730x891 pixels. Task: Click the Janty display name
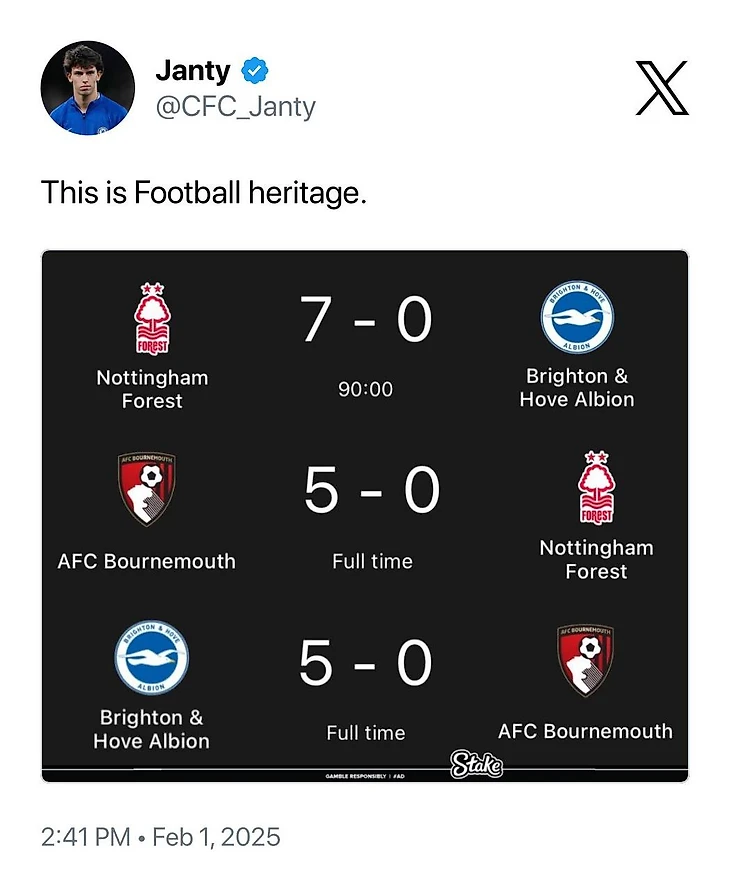(x=193, y=71)
